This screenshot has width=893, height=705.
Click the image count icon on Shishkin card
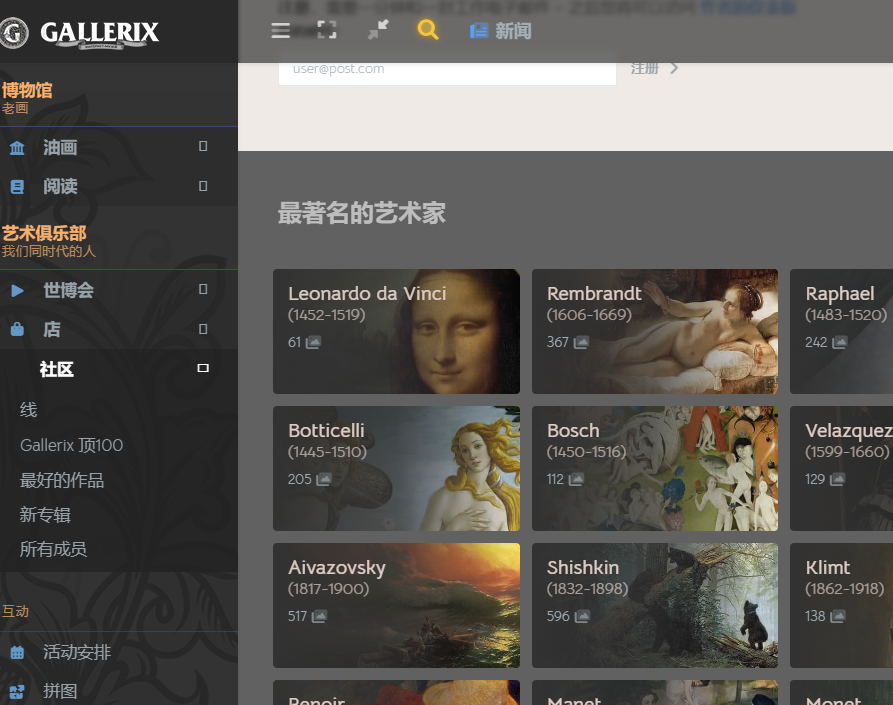point(582,616)
